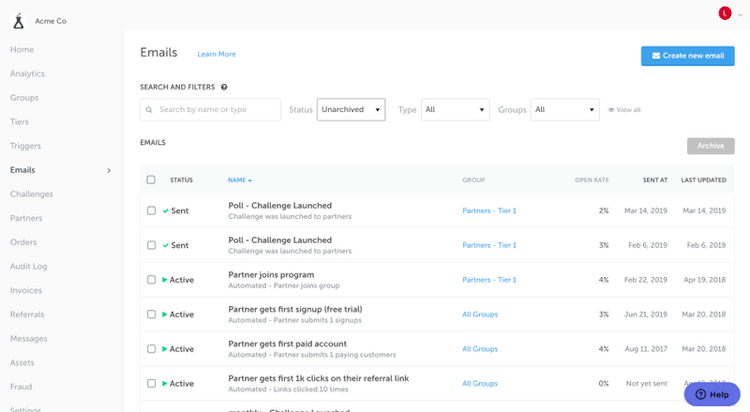Open Tiers in sidebar
Screen dimensions: 750x412
click(19, 122)
